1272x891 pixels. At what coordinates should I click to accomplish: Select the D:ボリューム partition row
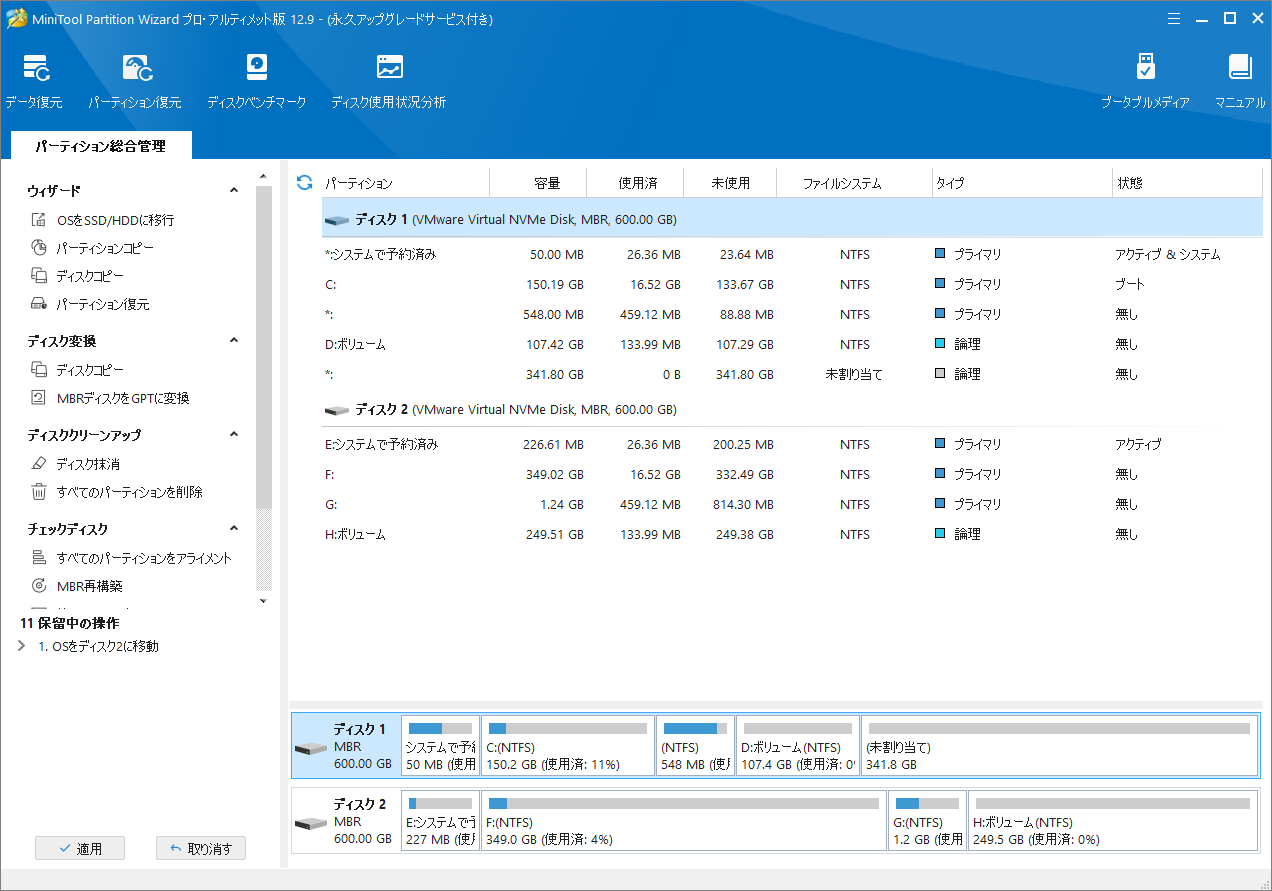pos(792,344)
